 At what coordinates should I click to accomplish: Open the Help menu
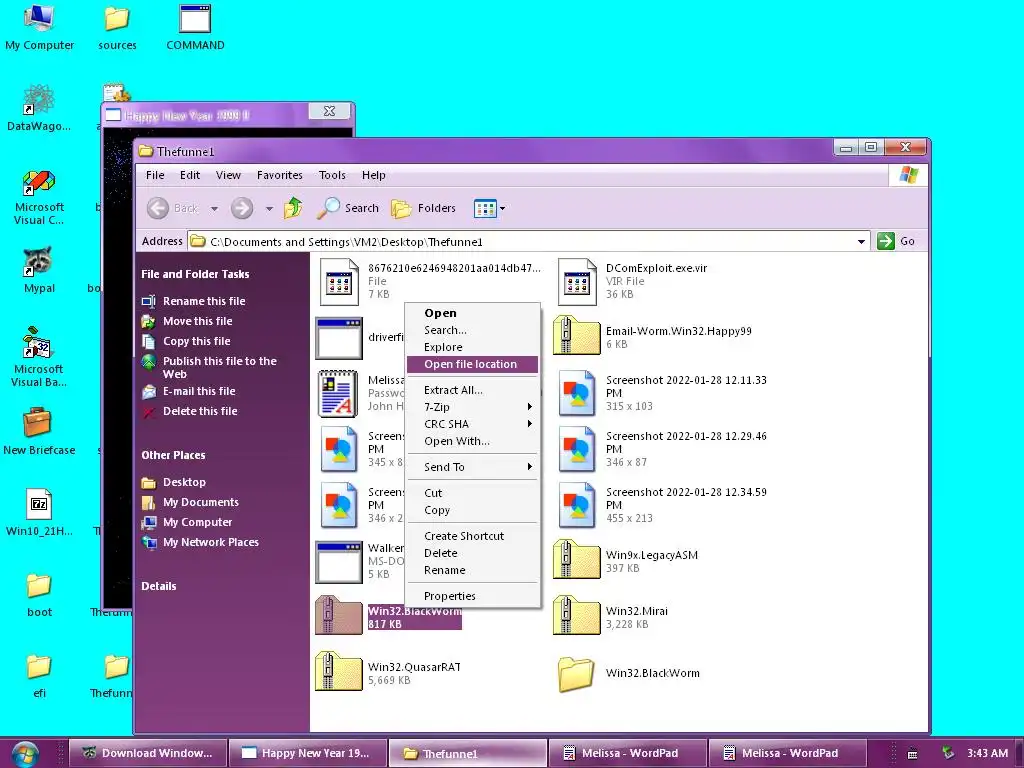click(x=374, y=175)
